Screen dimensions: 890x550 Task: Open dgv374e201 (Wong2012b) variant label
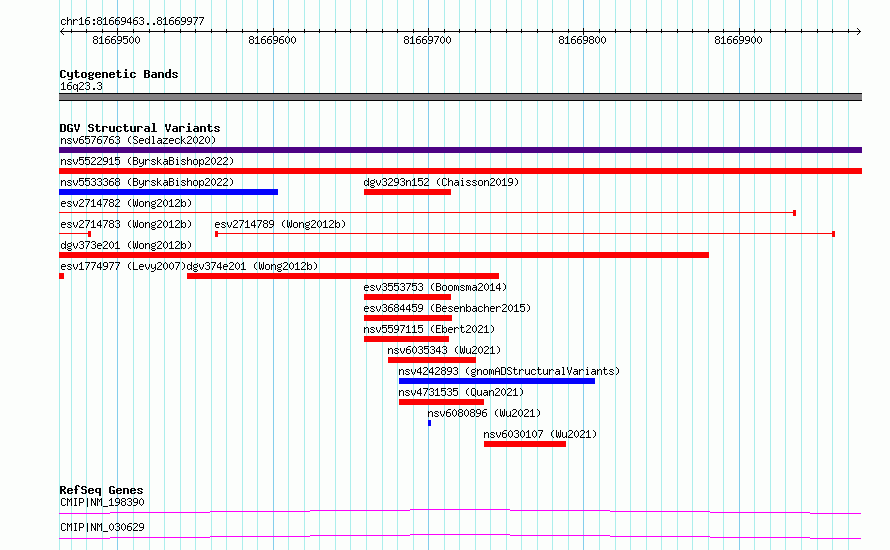click(253, 266)
